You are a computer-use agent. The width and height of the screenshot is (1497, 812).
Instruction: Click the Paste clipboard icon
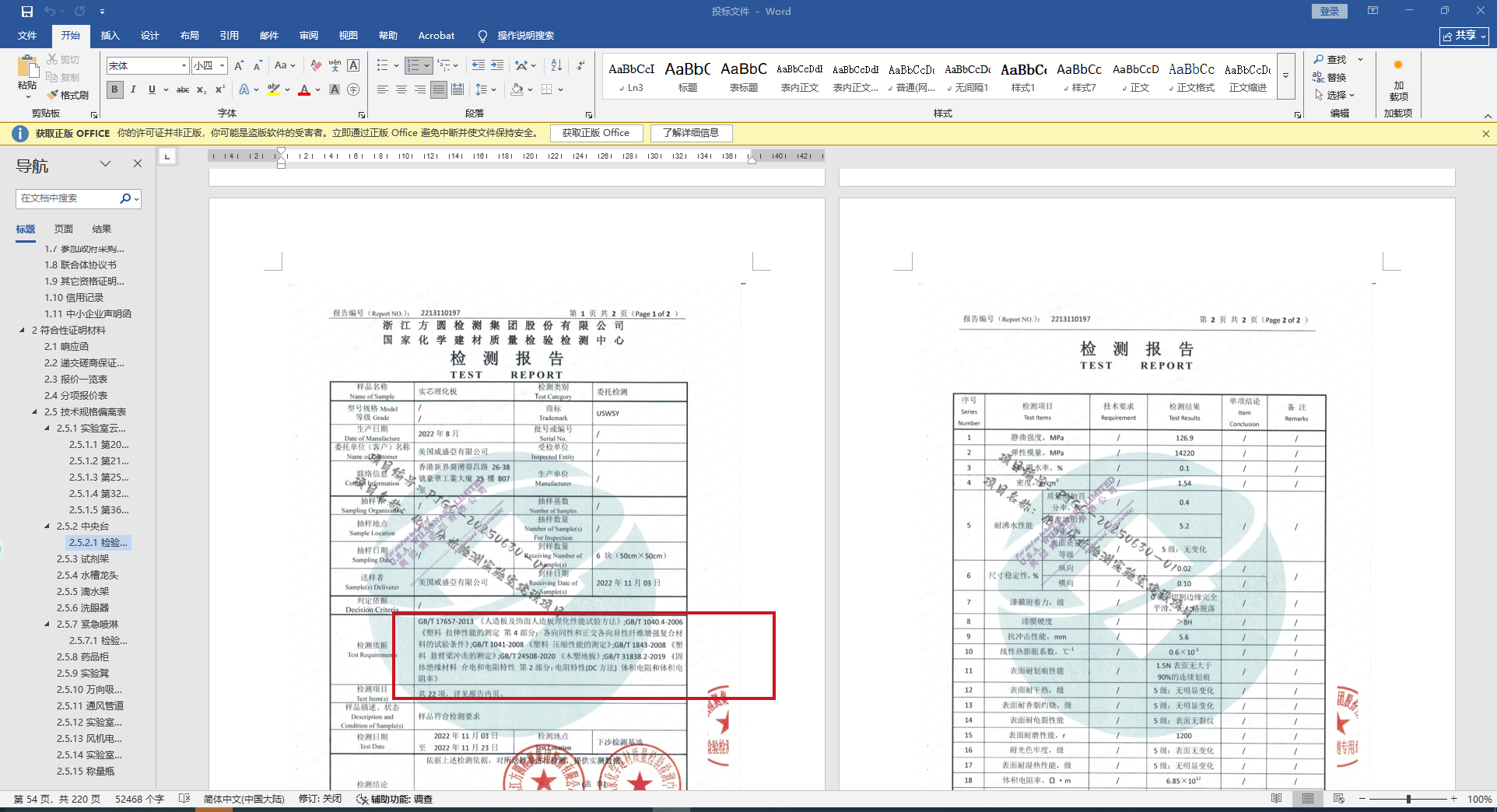pyautogui.click(x=27, y=68)
